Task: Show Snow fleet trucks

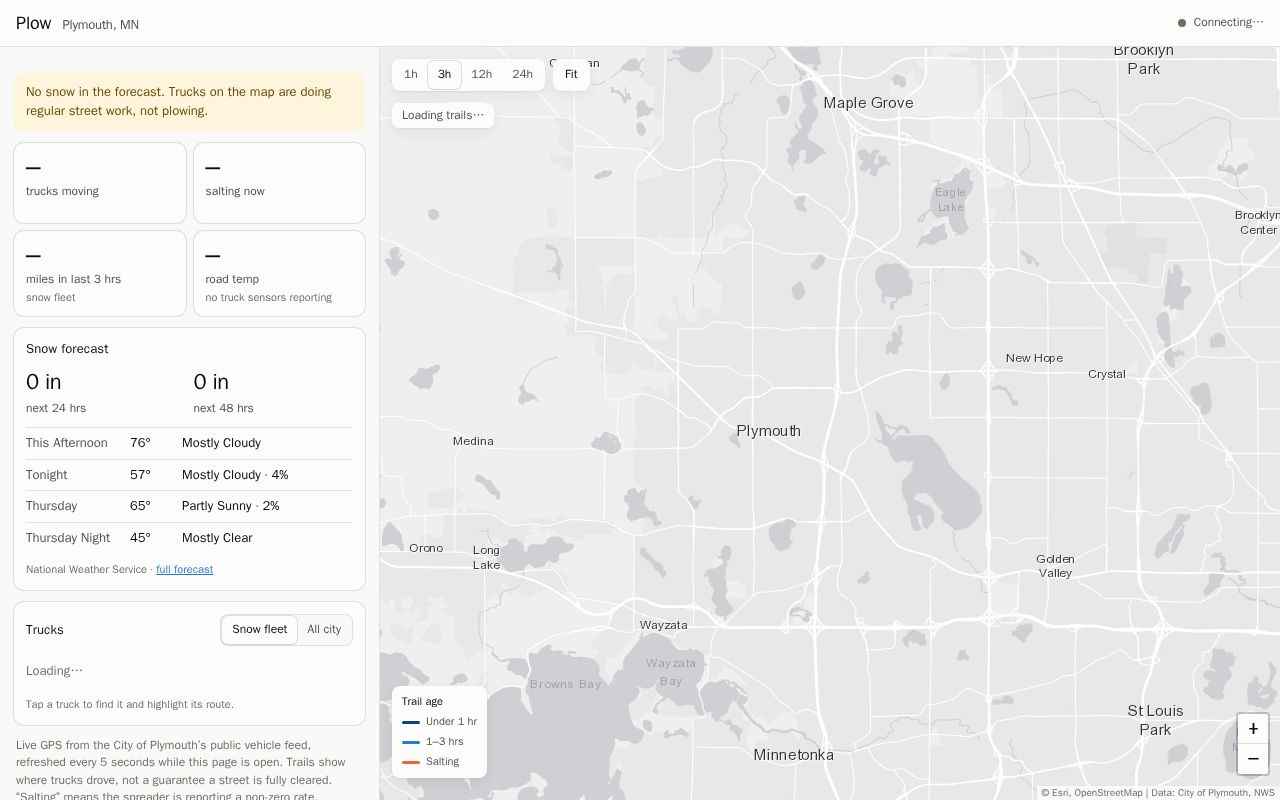Action: click(x=259, y=630)
